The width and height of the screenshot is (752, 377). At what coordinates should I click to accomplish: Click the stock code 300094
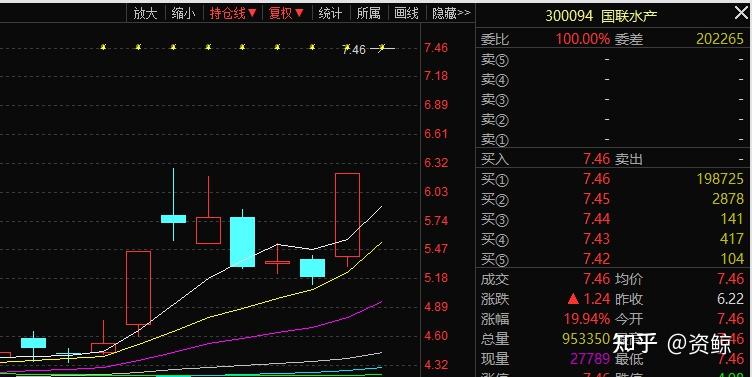coord(569,16)
